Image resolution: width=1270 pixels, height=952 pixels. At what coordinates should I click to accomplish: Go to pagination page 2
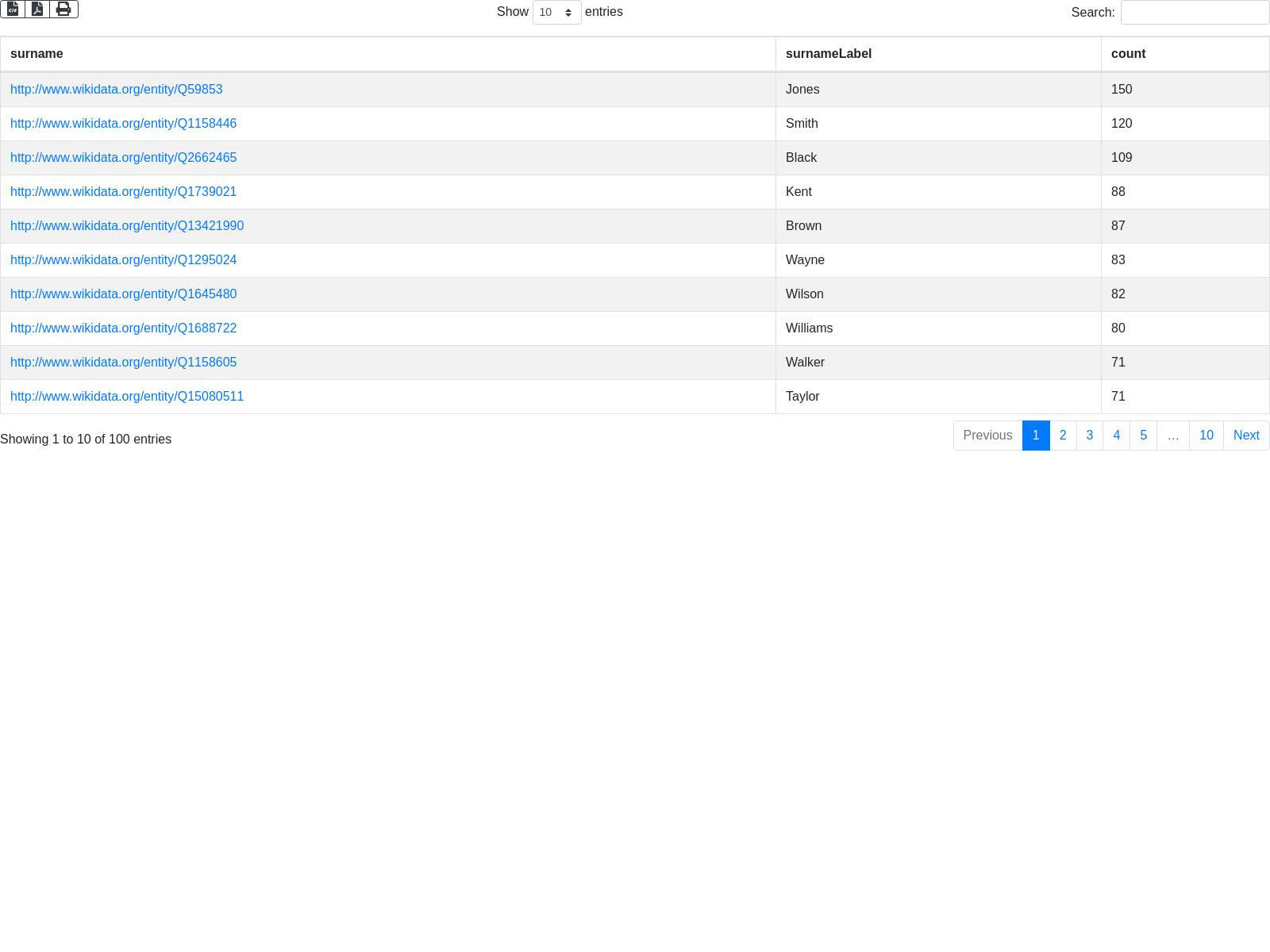(1063, 436)
